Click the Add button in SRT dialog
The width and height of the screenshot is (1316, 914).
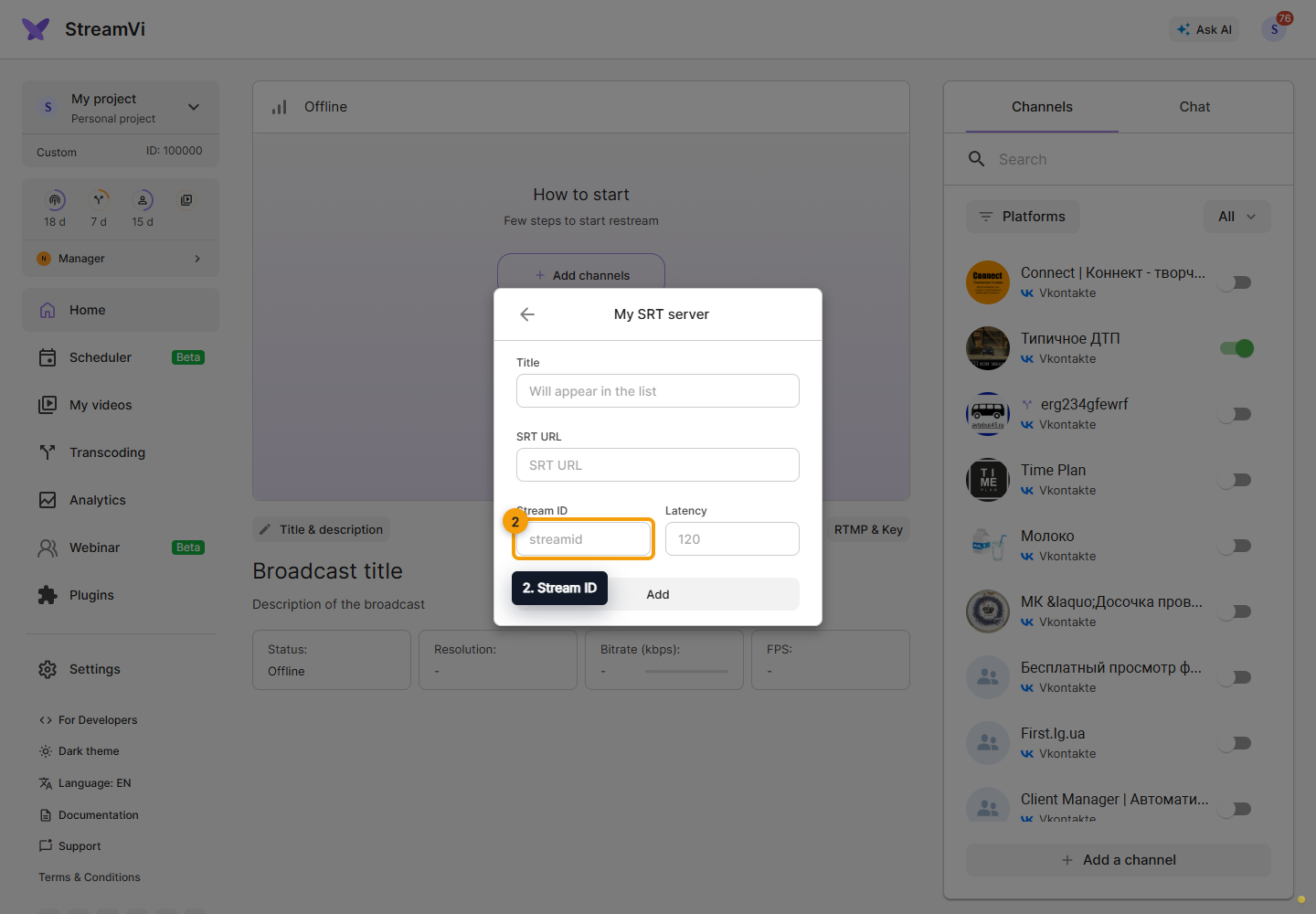(x=658, y=594)
